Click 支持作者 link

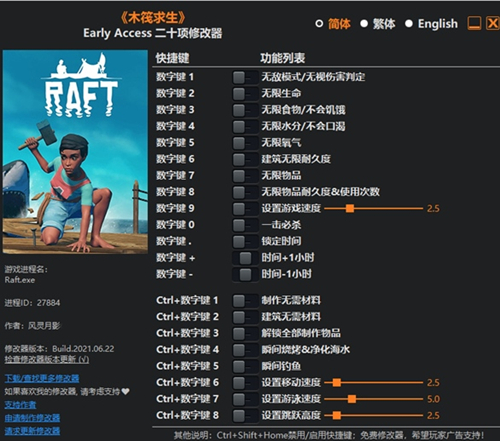click(x=20, y=405)
